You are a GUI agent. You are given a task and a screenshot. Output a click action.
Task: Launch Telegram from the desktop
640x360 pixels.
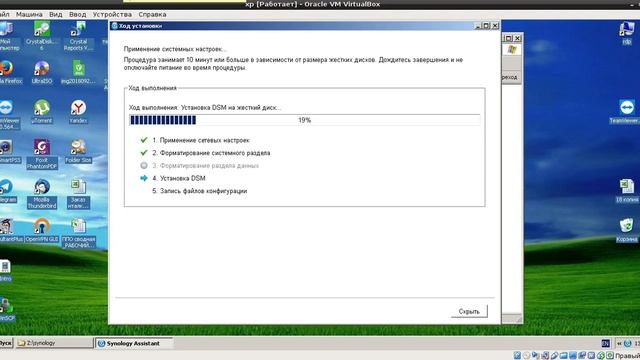pos(7,191)
